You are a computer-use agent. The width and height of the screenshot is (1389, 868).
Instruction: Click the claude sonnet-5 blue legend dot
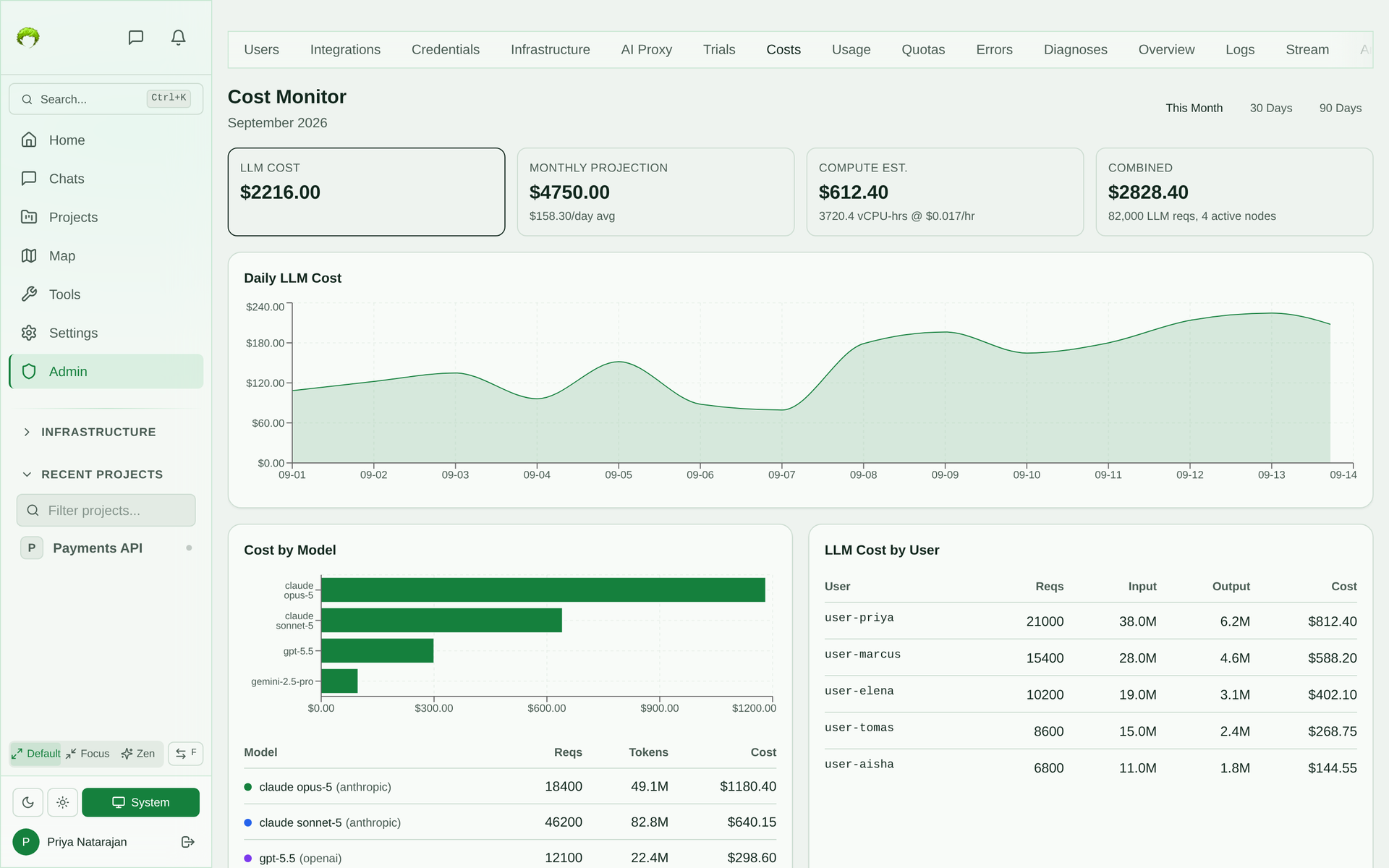tap(248, 822)
